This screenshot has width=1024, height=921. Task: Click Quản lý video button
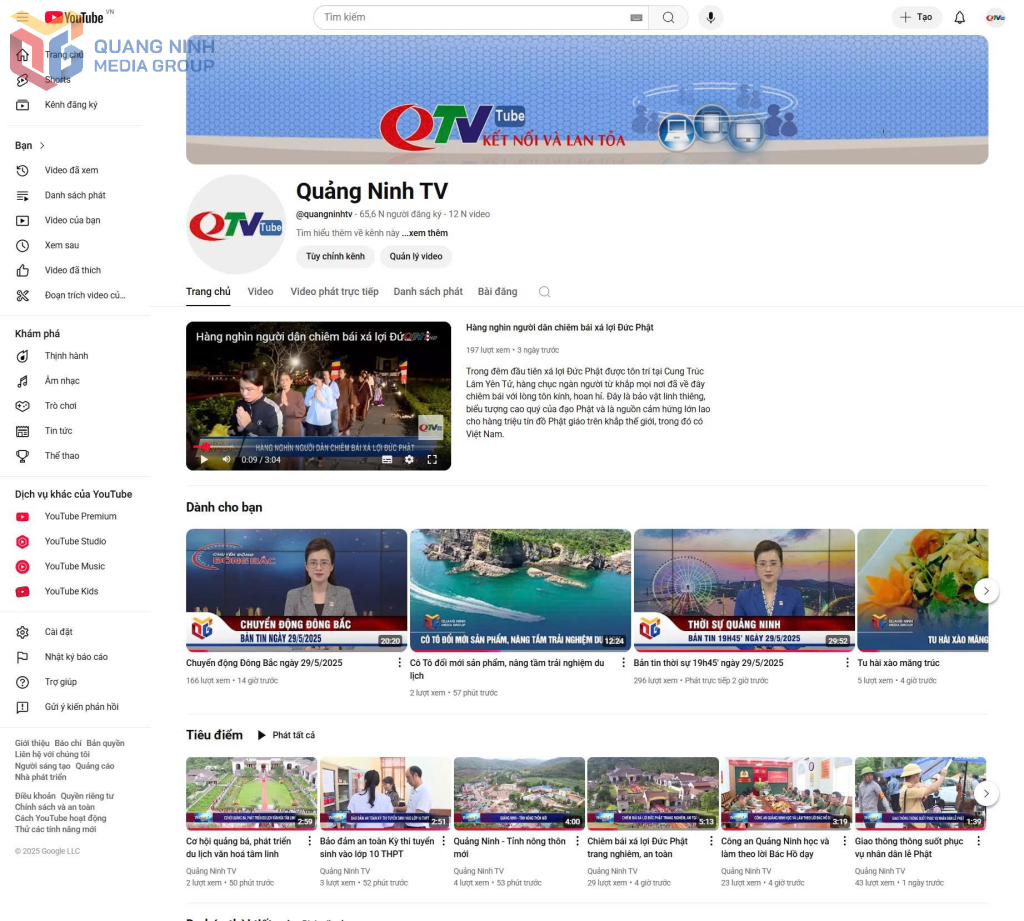click(416, 257)
